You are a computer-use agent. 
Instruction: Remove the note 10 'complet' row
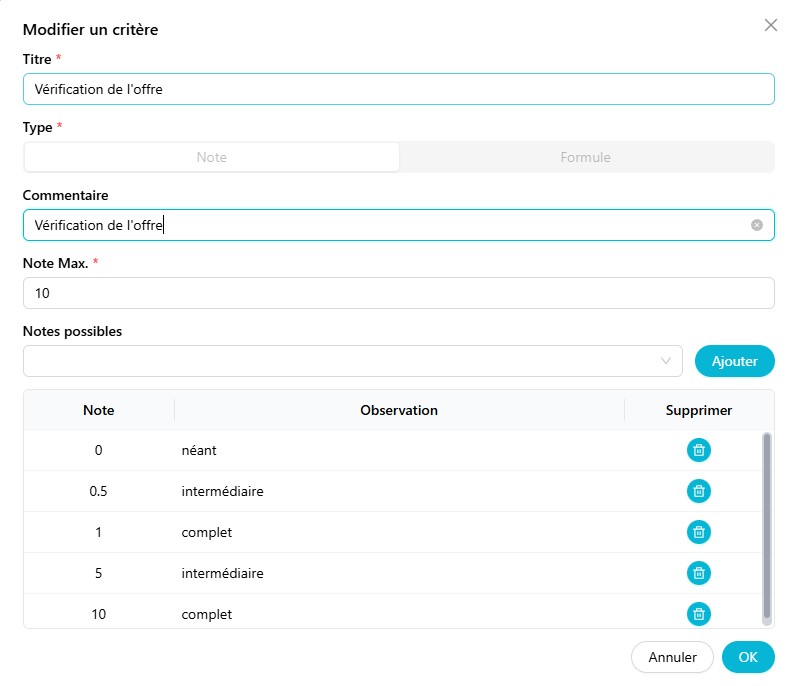point(699,614)
